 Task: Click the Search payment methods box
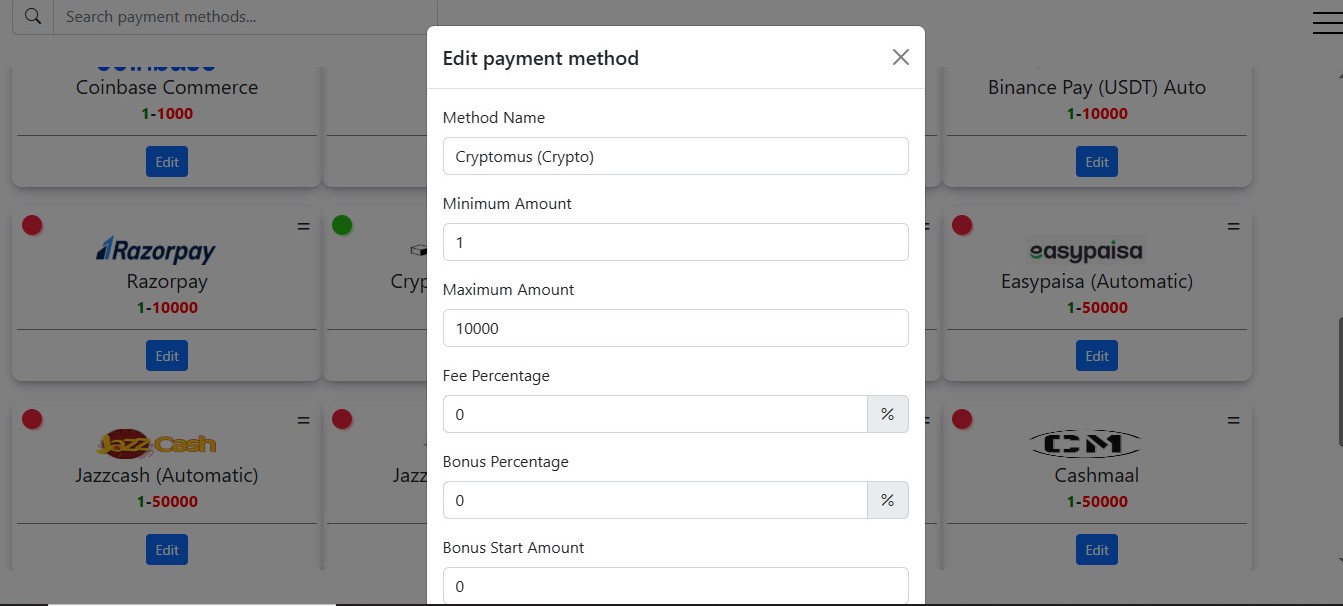pyautogui.click(x=245, y=17)
